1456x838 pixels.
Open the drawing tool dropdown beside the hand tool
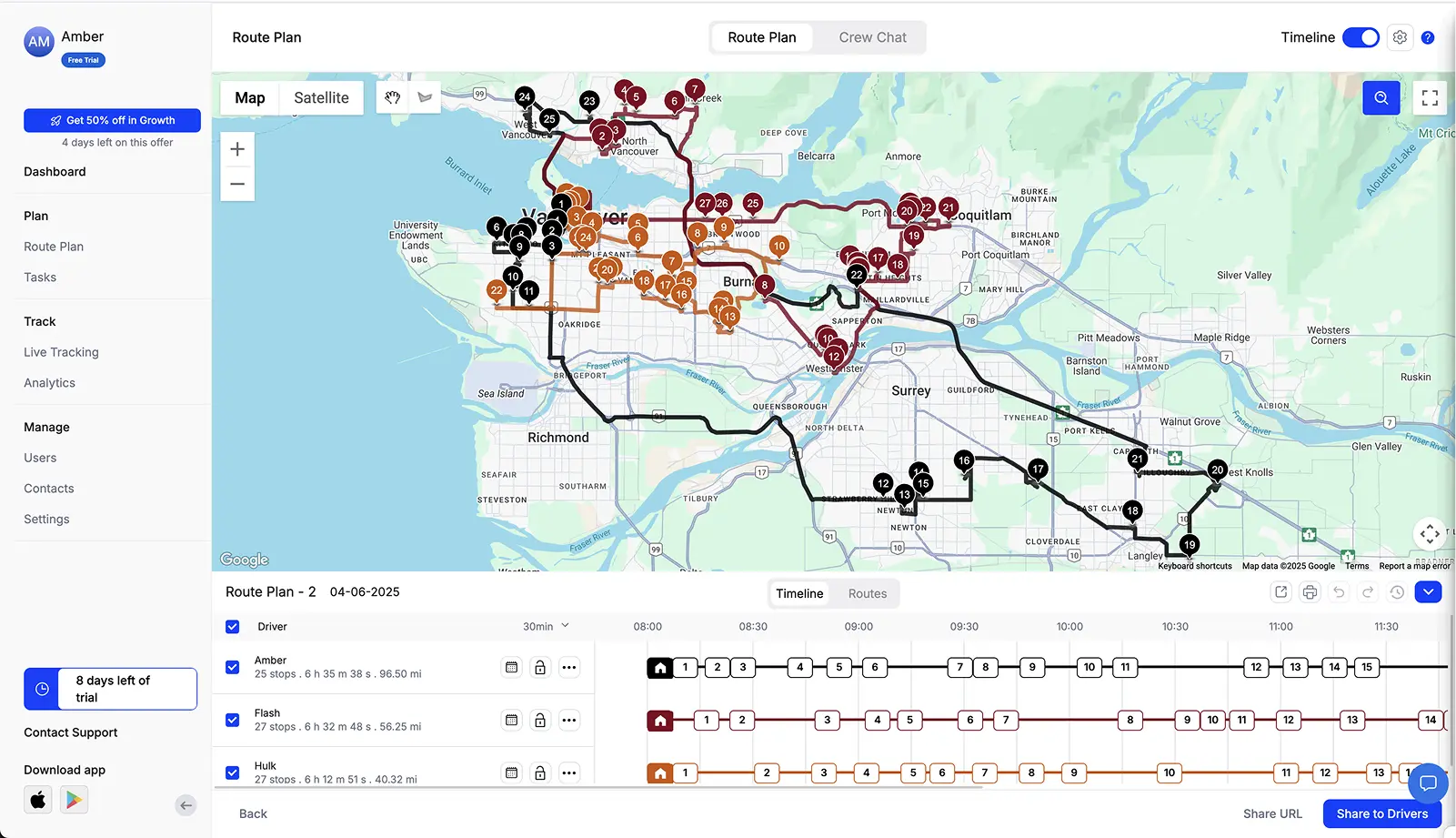(x=424, y=96)
